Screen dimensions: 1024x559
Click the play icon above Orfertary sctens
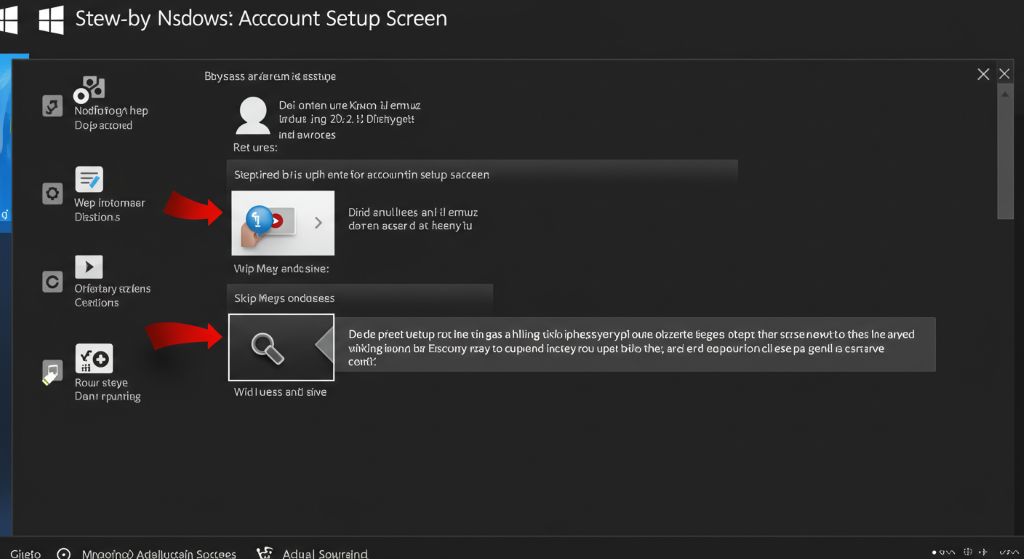(89, 267)
